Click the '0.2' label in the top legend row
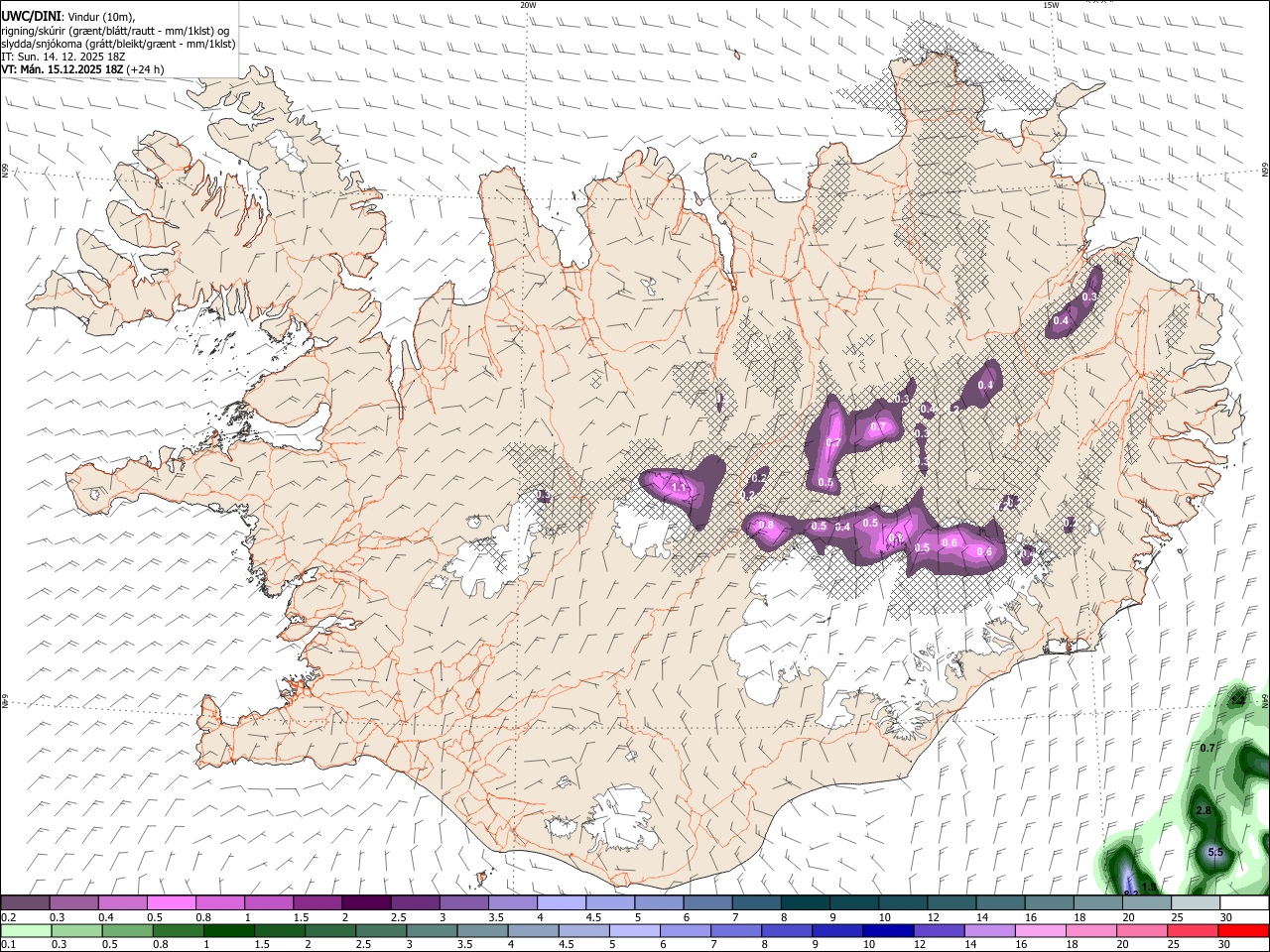 (x=9, y=917)
